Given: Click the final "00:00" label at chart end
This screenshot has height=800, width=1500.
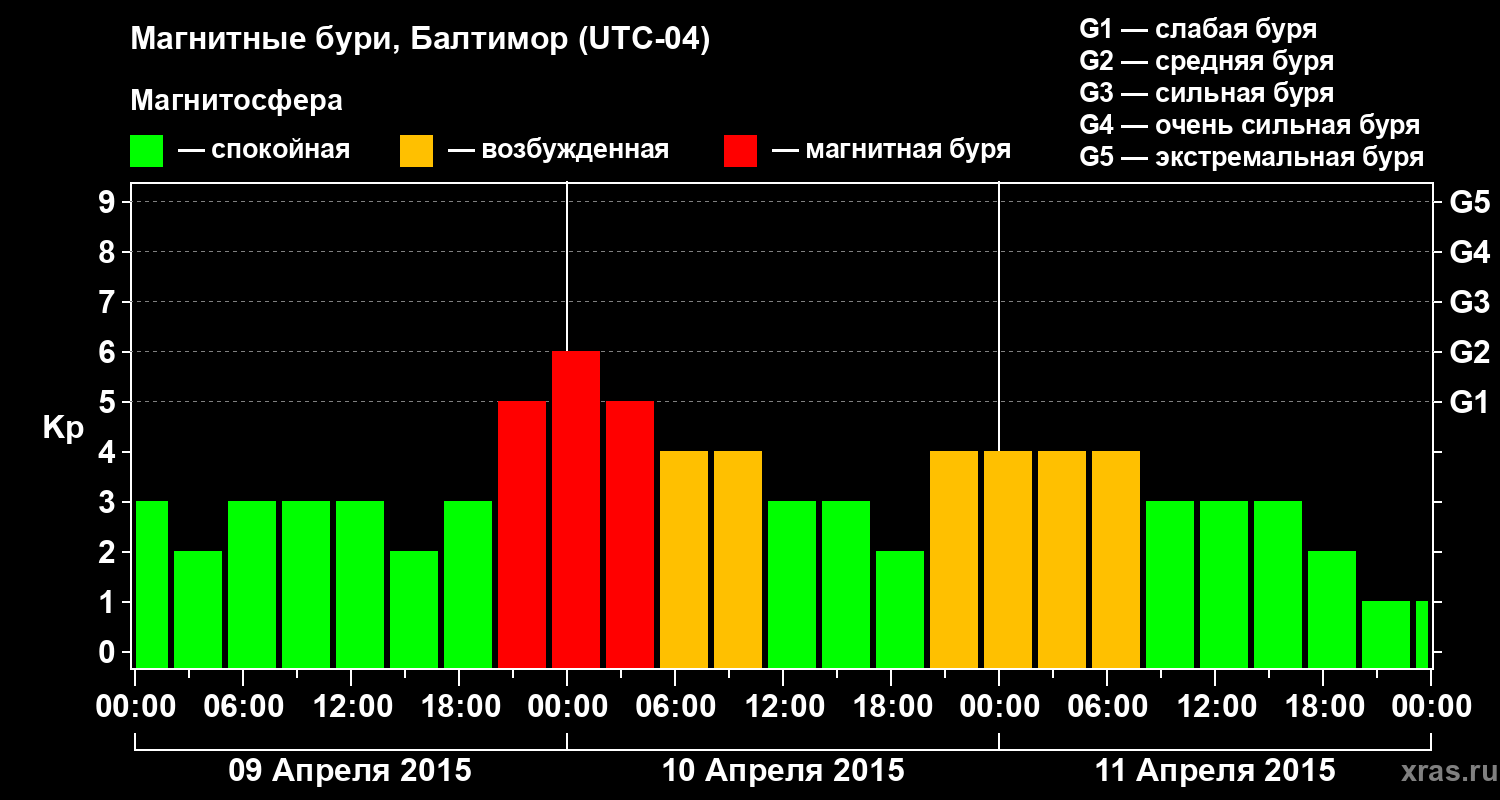Looking at the screenshot, I should pyautogui.click(x=1431, y=706).
